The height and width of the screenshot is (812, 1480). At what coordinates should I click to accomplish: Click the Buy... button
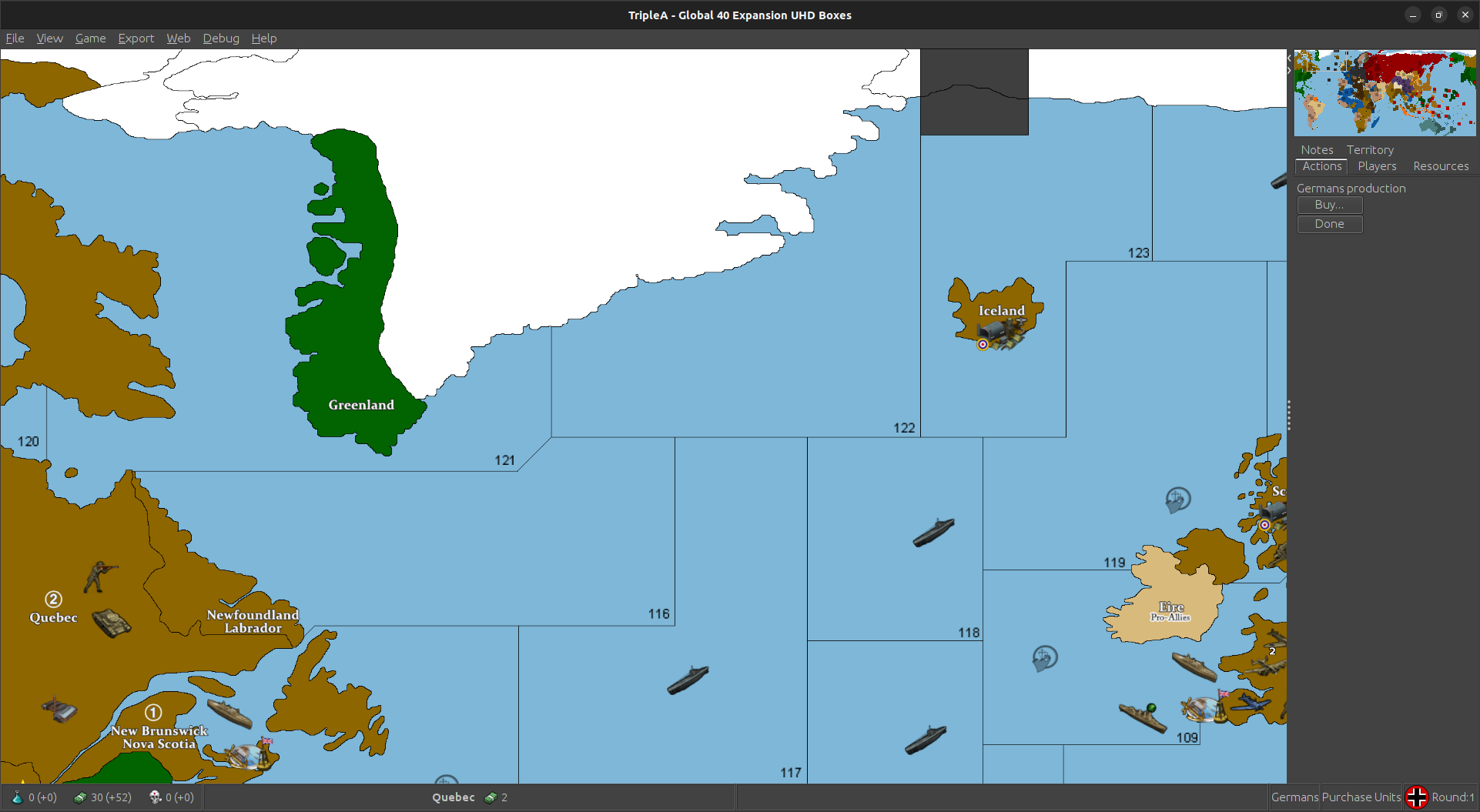(1330, 205)
